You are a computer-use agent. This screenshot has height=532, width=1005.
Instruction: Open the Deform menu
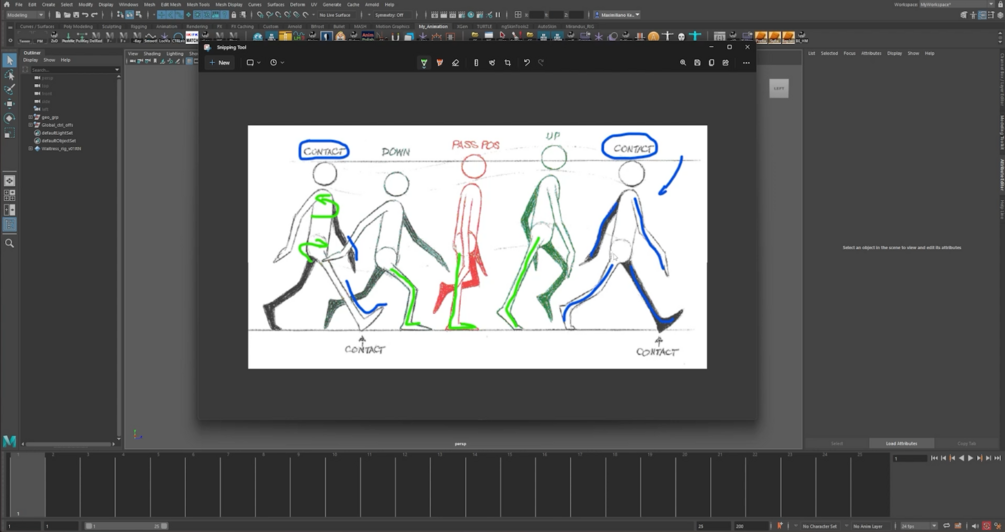[x=297, y=4]
